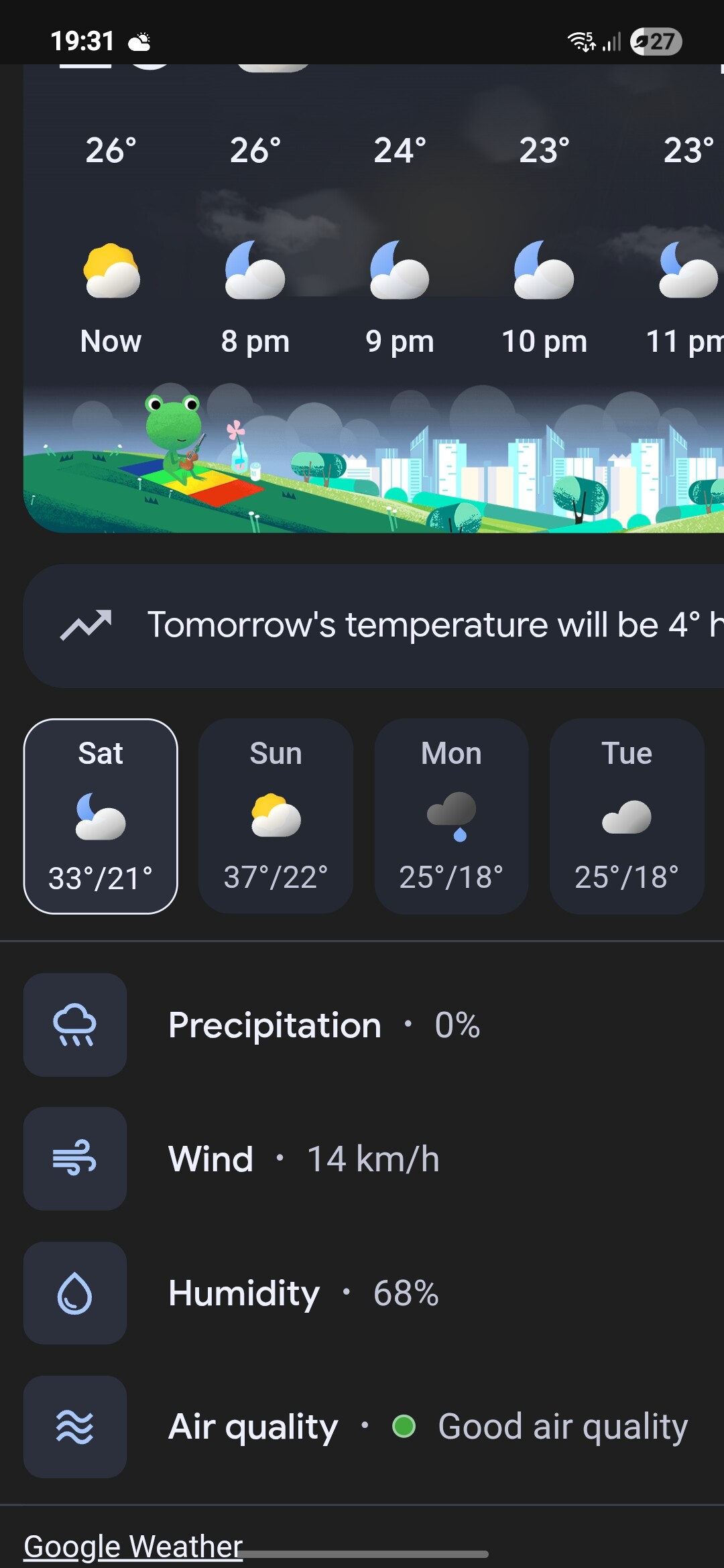Screen dimensions: 724x1568
Task: Tap the moon cloud icon for 9 pm
Action: coord(400,271)
